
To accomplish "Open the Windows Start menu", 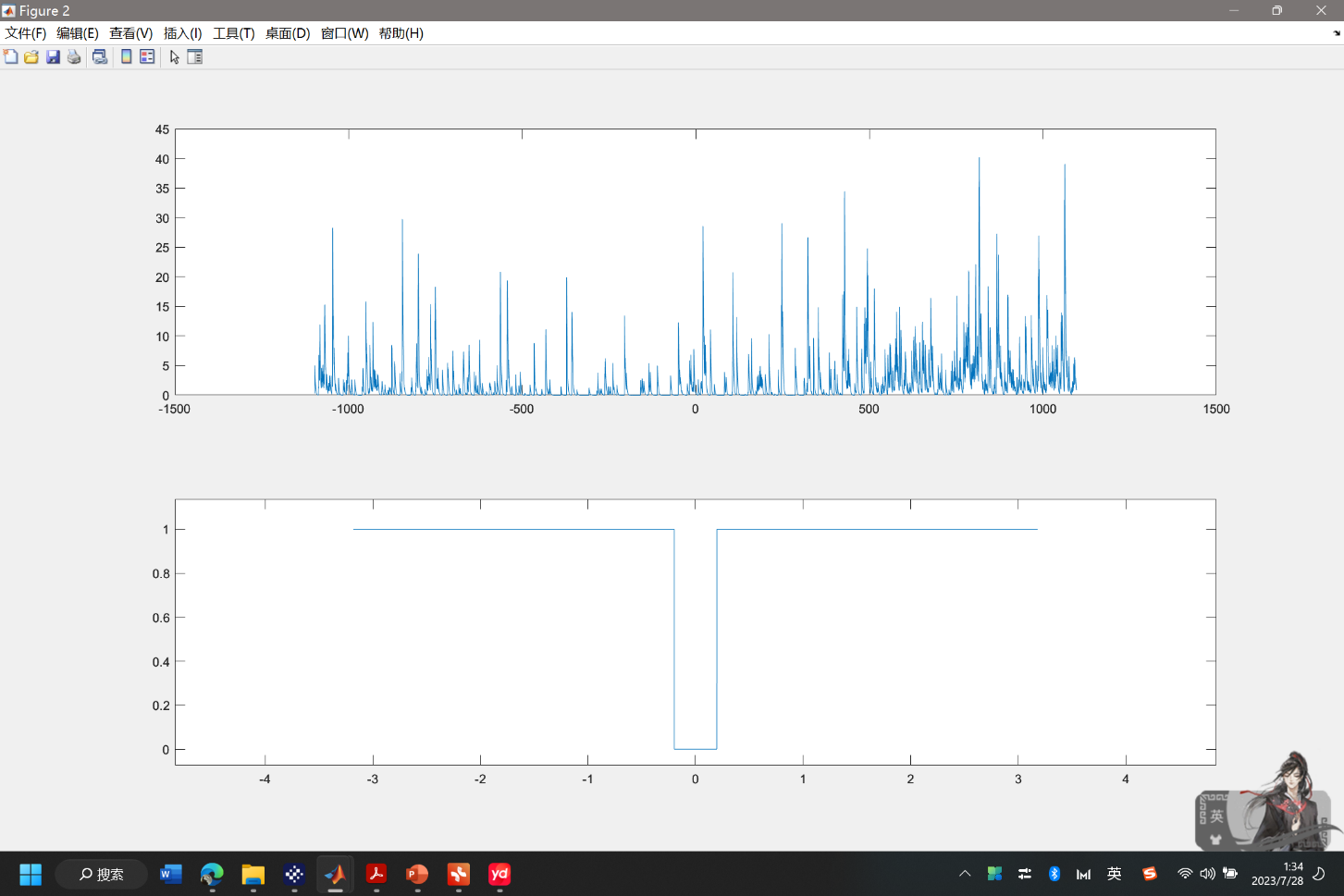I will tap(31, 874).
